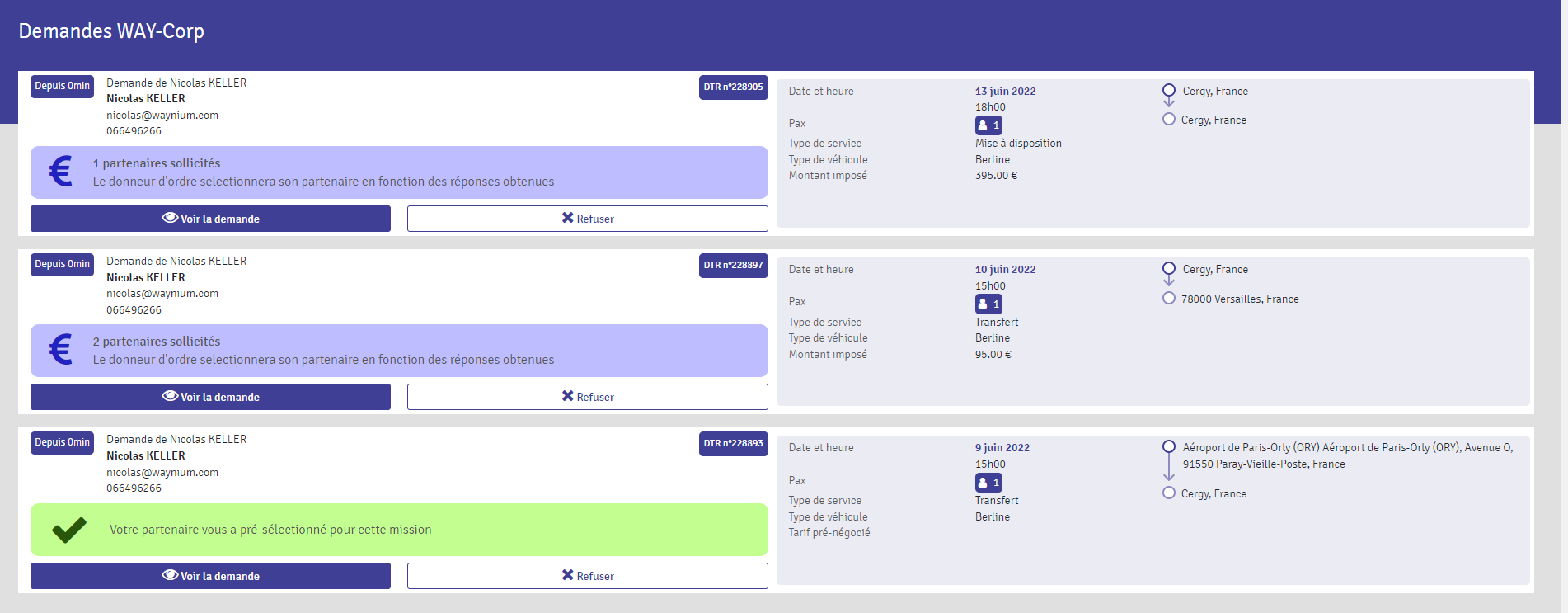Click the passenger count badge for 13 juin 2022
This screenshot has width=1568, height=613.
click(988, 125)
